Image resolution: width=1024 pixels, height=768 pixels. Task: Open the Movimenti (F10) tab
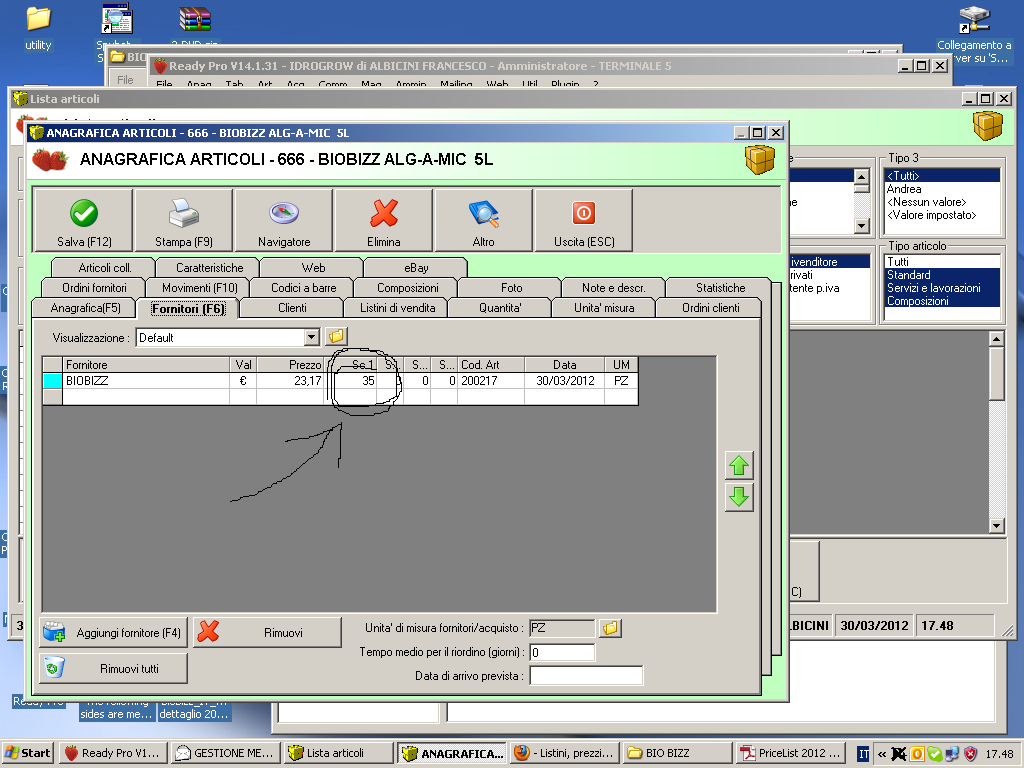tap(200, 287)
